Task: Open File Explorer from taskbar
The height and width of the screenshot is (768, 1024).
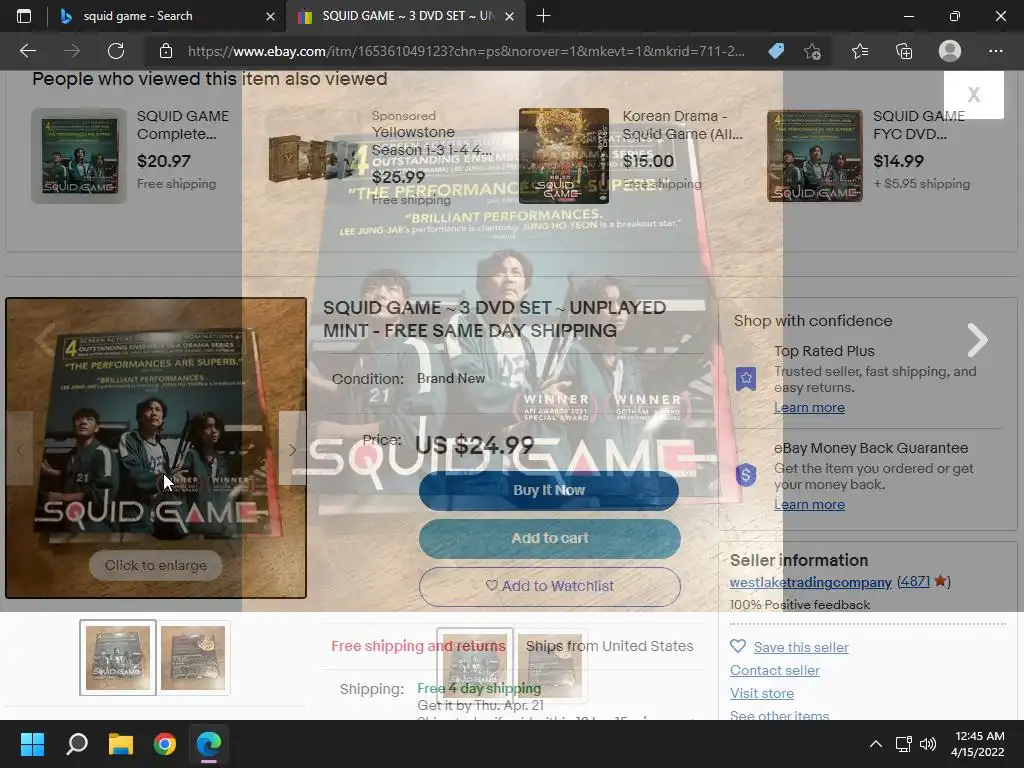Action: [x=121, y=744]
